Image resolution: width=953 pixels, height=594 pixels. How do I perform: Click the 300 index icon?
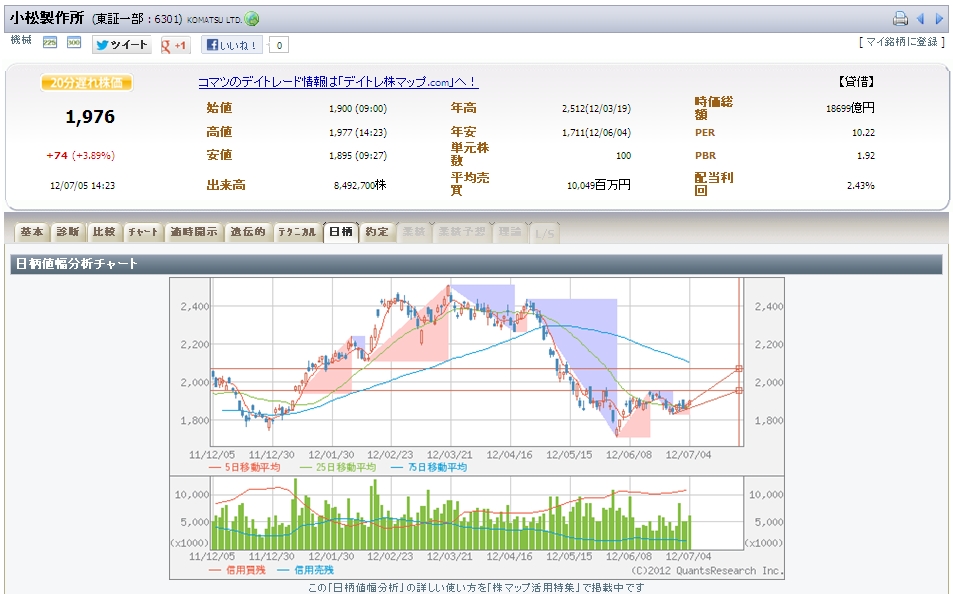click(x=74, y=43)
